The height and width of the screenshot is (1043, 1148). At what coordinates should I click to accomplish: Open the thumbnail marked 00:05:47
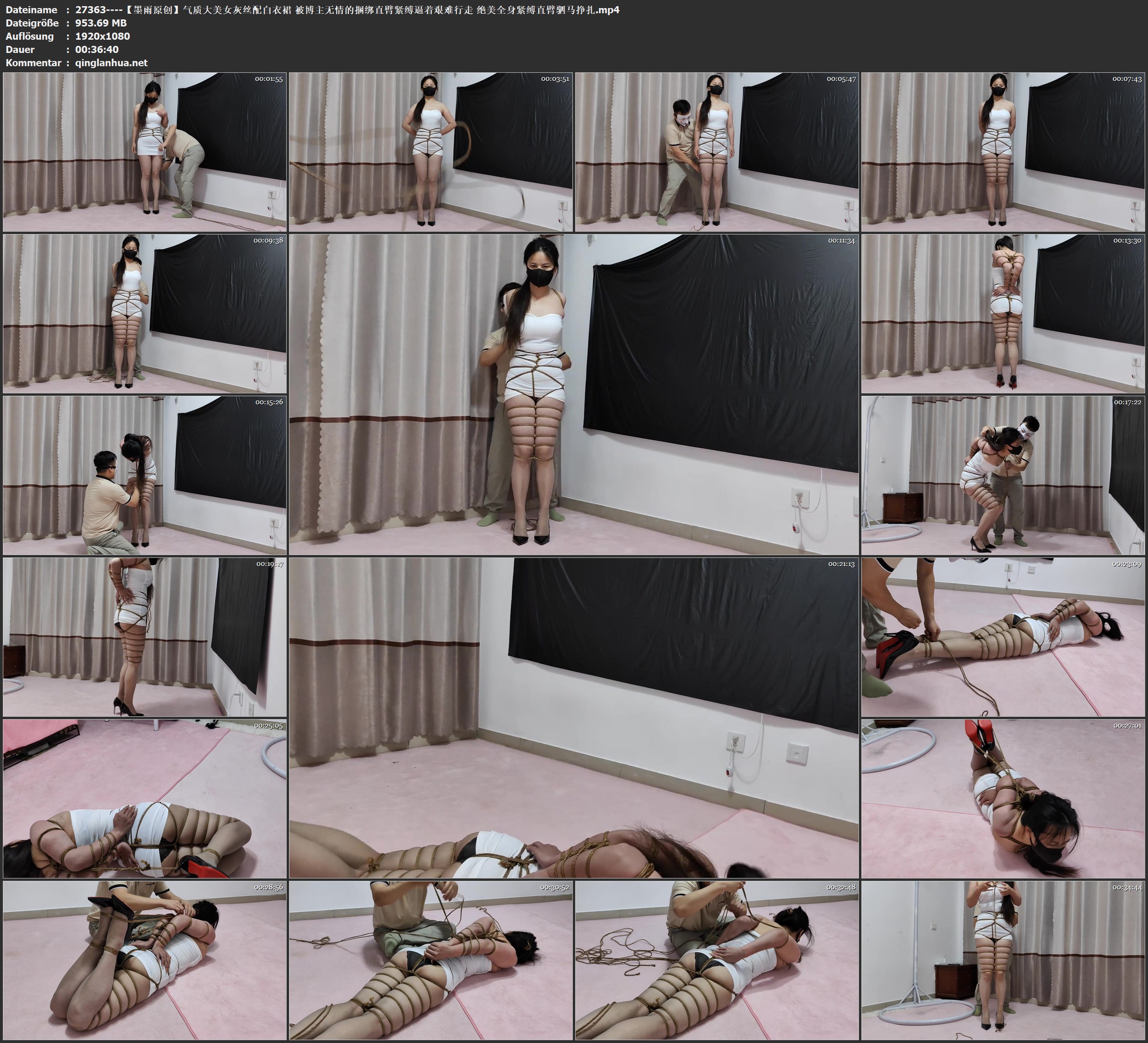[716, 152]
